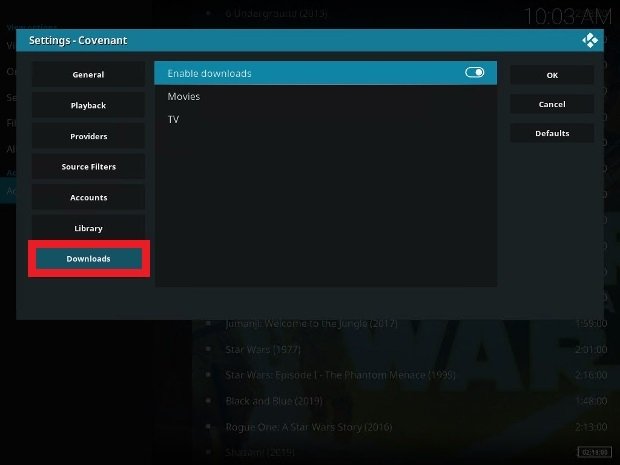Image resolution: width=620 pixels, height=465 pixels.
Task: Select Star Wars Episode I Phantom Menace entry
Action: click(340, 375)
